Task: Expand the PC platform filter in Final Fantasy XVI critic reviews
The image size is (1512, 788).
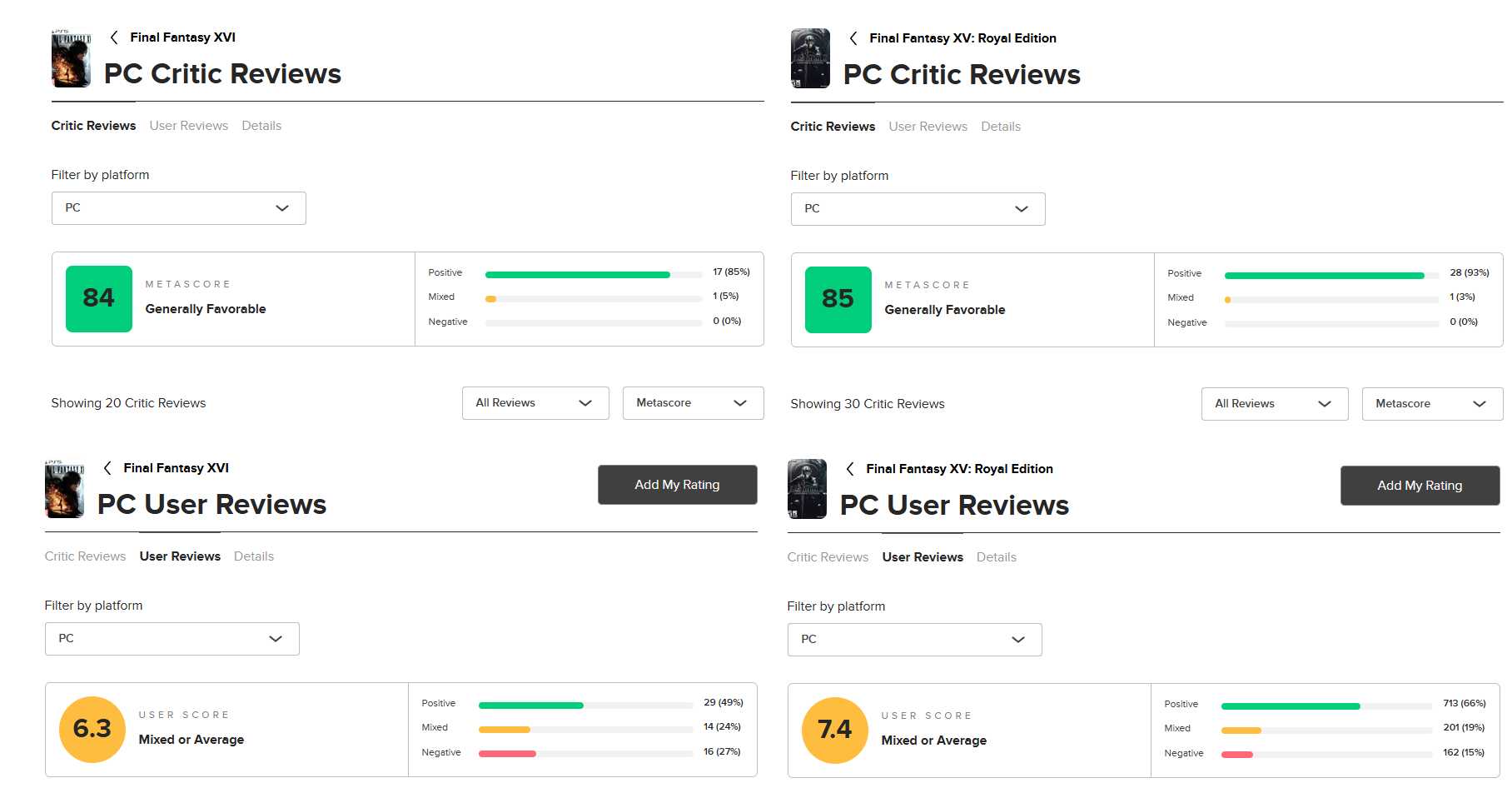Action: pos(179,208)
